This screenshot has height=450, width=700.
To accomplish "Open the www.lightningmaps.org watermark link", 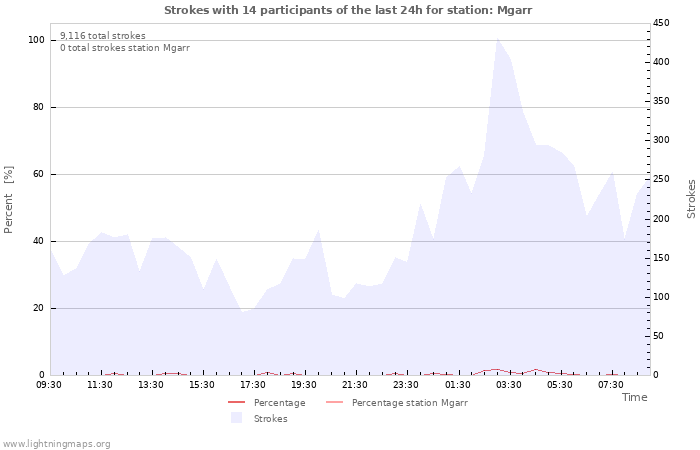I will click(x=57, y=443).
